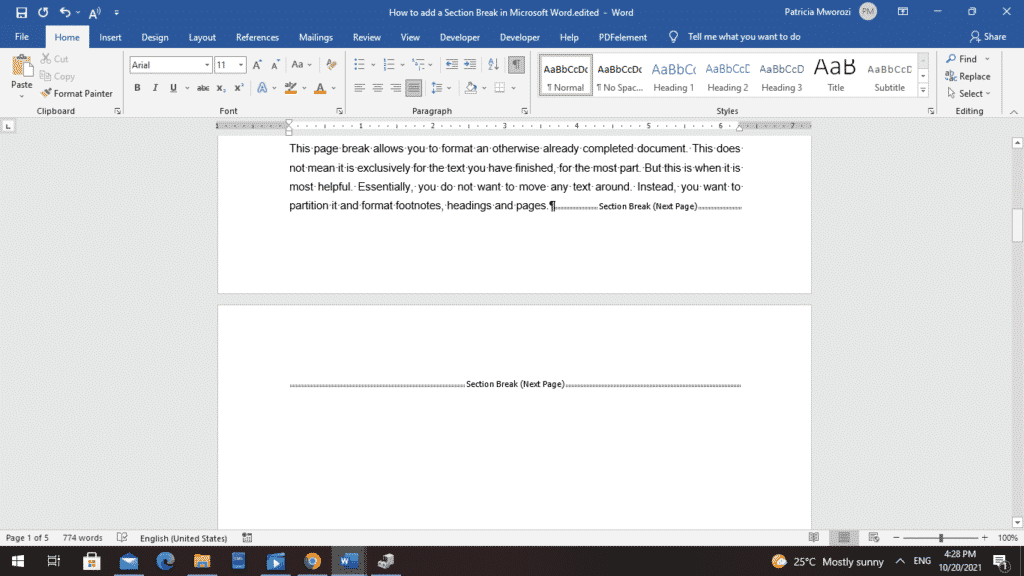Switch to Read Mode view

pos(814,537)
